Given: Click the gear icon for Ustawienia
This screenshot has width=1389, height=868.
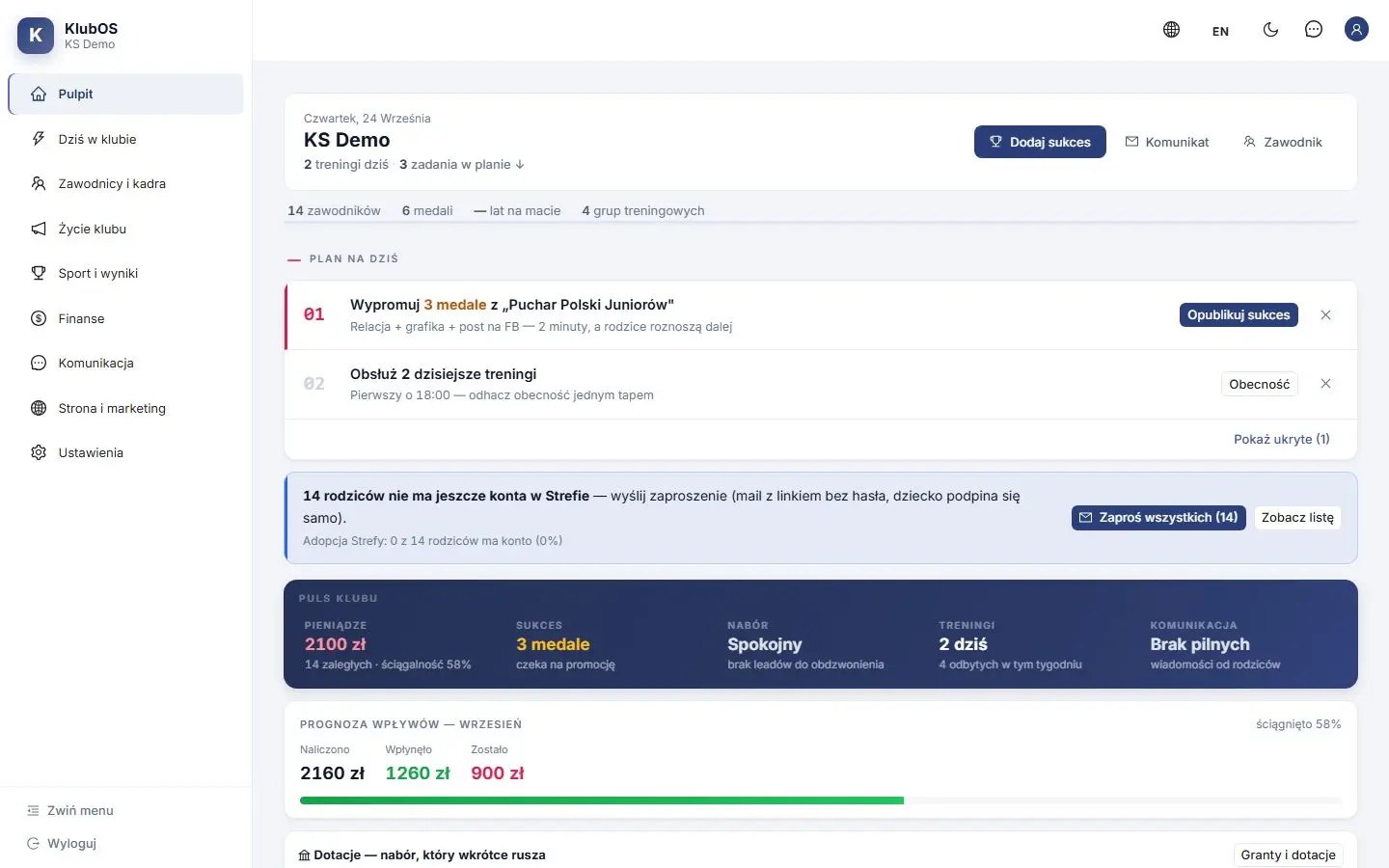Looking at the screenshot, I should pos(39,452).
